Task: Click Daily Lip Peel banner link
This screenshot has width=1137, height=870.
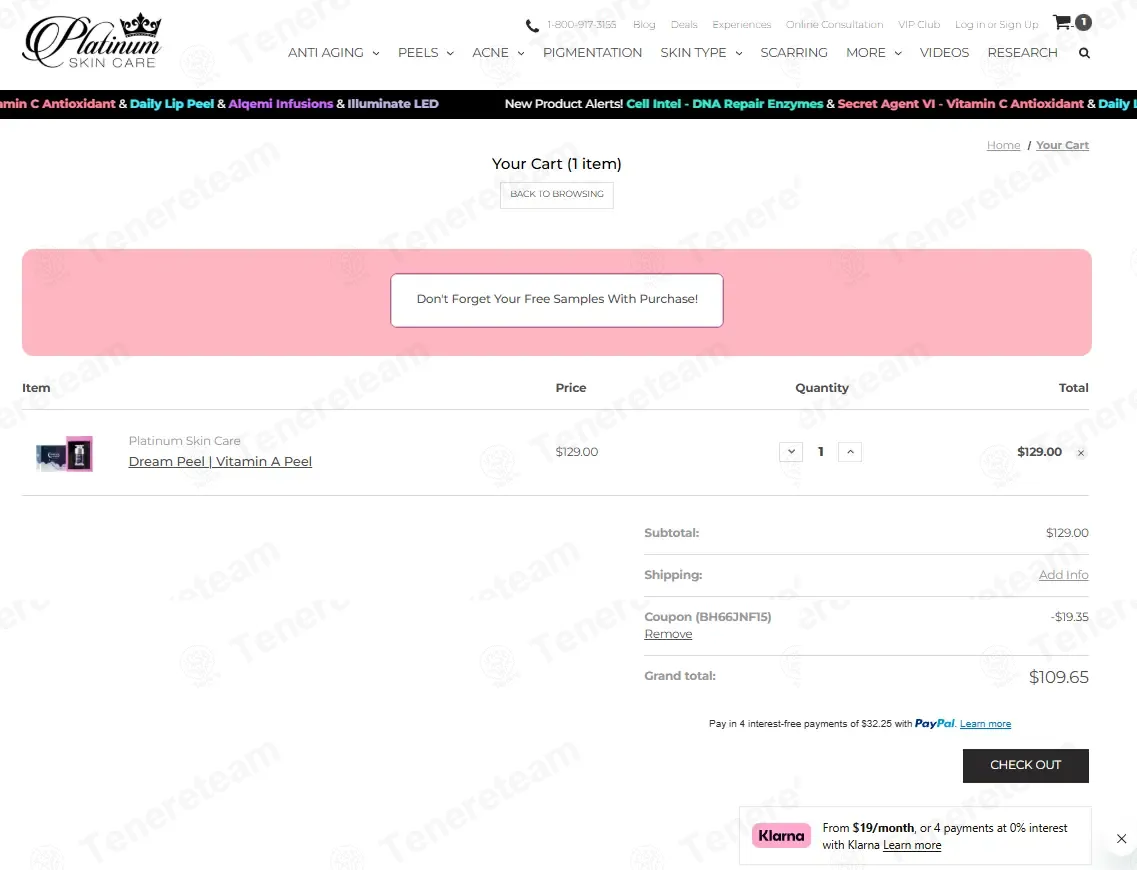Action: pyautogui.click(x=172, y=104)
